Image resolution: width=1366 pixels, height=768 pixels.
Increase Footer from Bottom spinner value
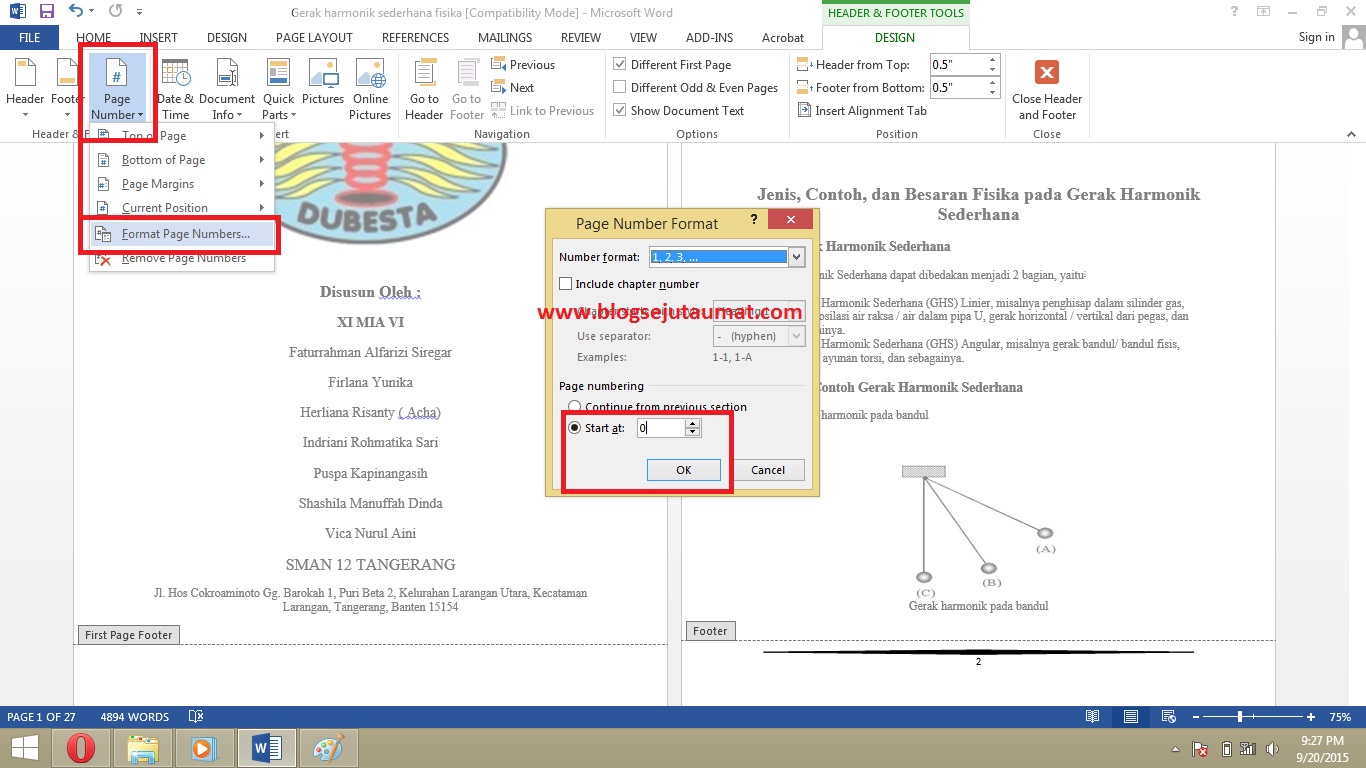click(992, 83)
